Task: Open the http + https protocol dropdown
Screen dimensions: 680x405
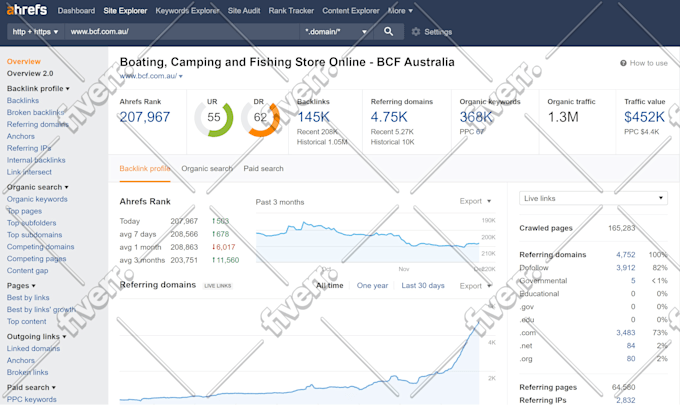Action: [x=36, y=32]
